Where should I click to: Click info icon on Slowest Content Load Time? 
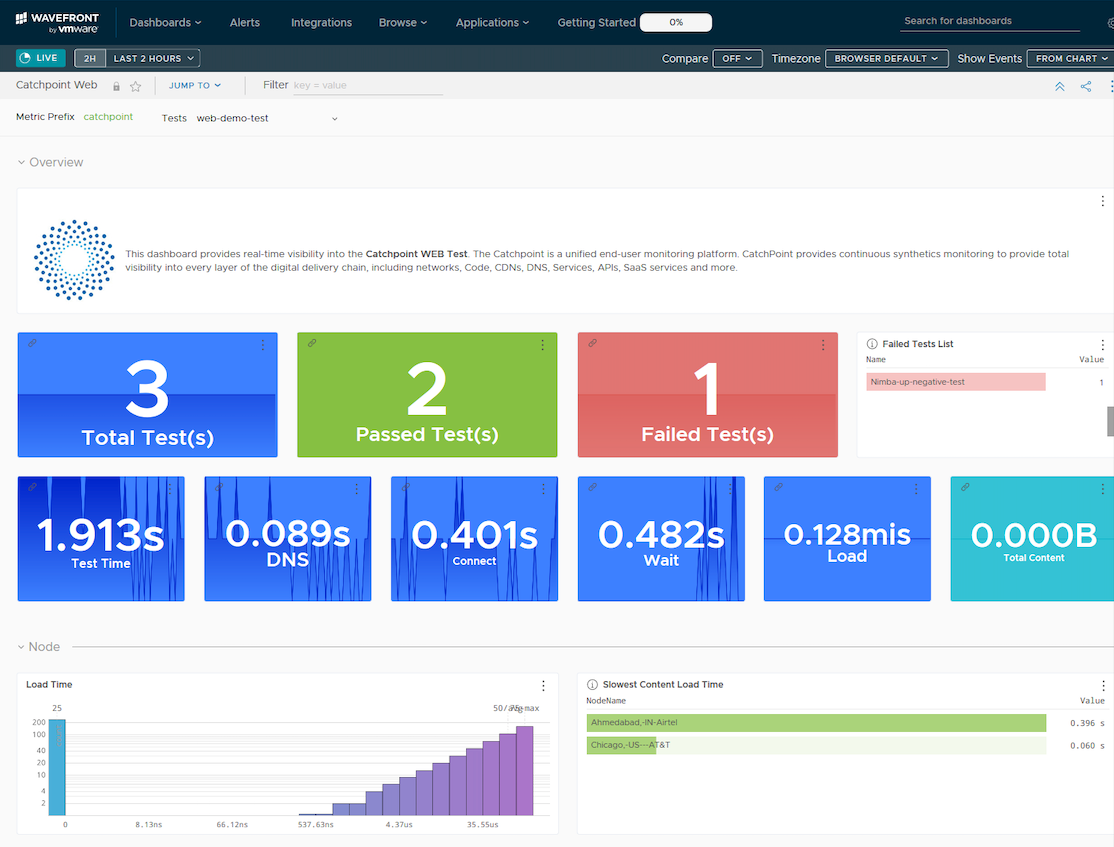pos(592,685)
